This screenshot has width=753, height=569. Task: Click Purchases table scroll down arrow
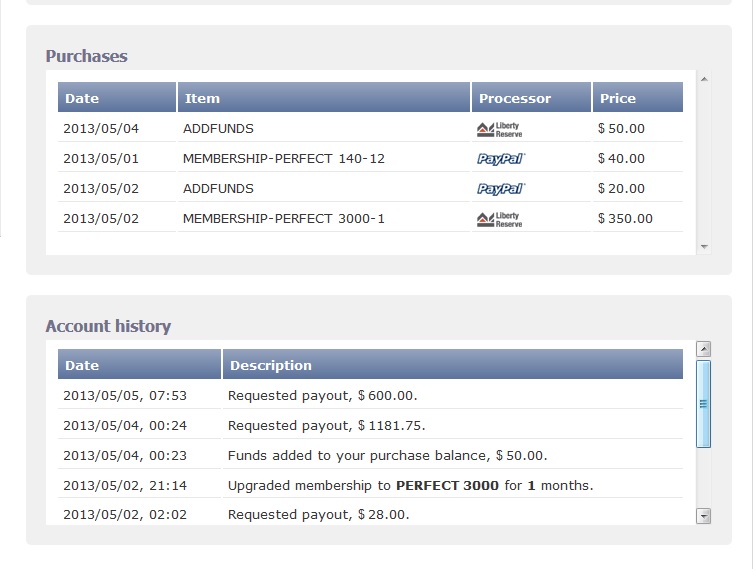coord(704,246)
